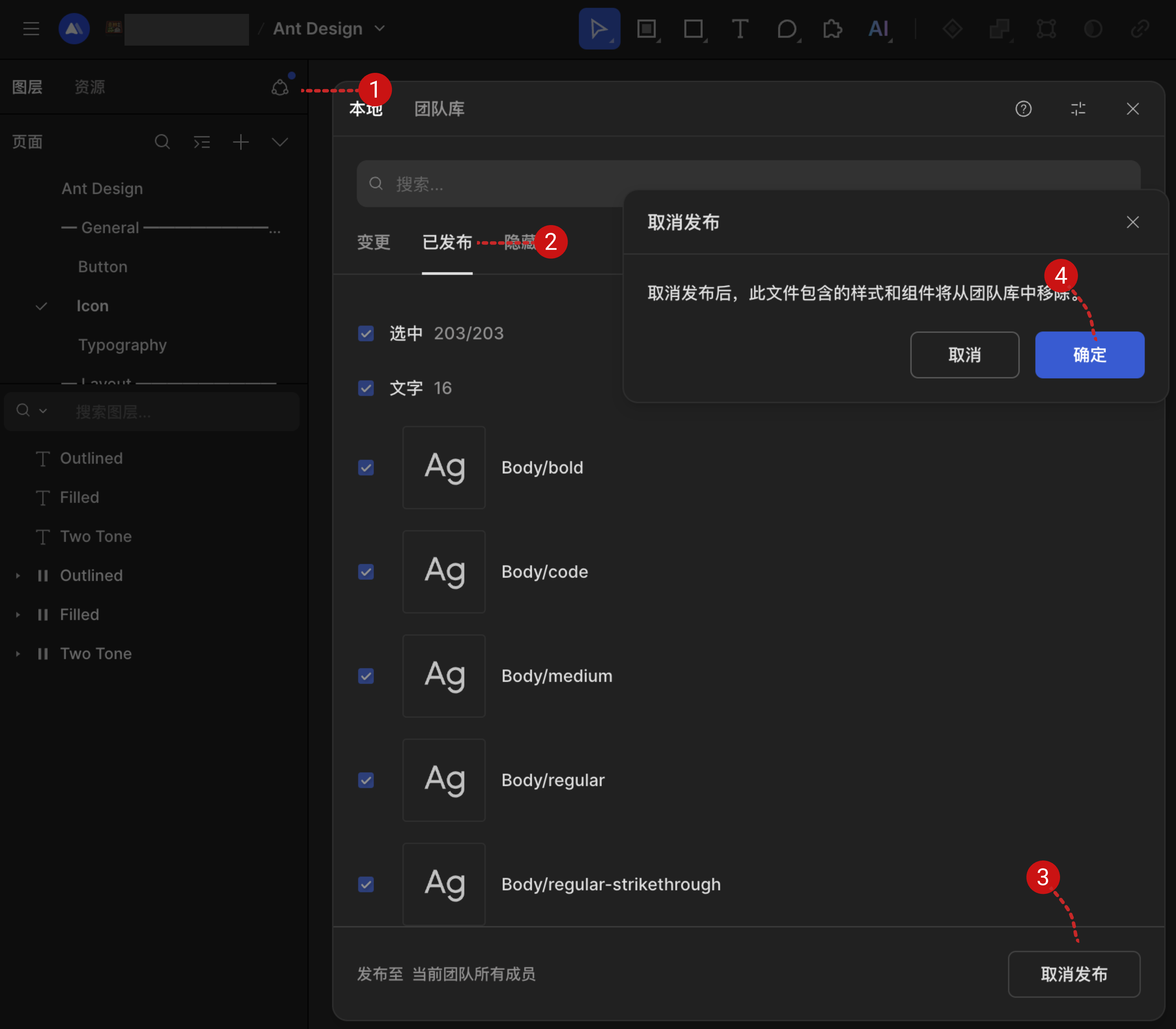This screenshot has width=1176, height=1029.
Task: Click the boolean operations icon
Action: 999,29
